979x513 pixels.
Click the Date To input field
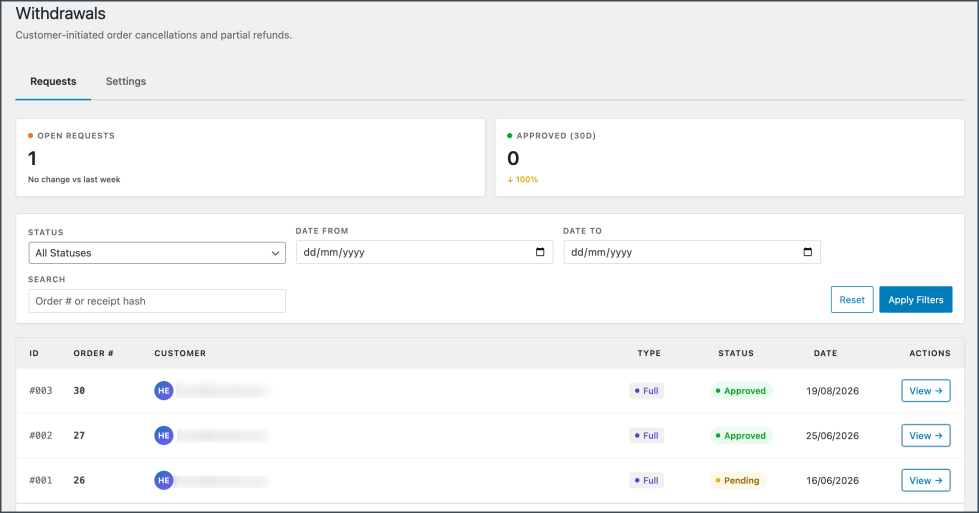tap(692, 252)
